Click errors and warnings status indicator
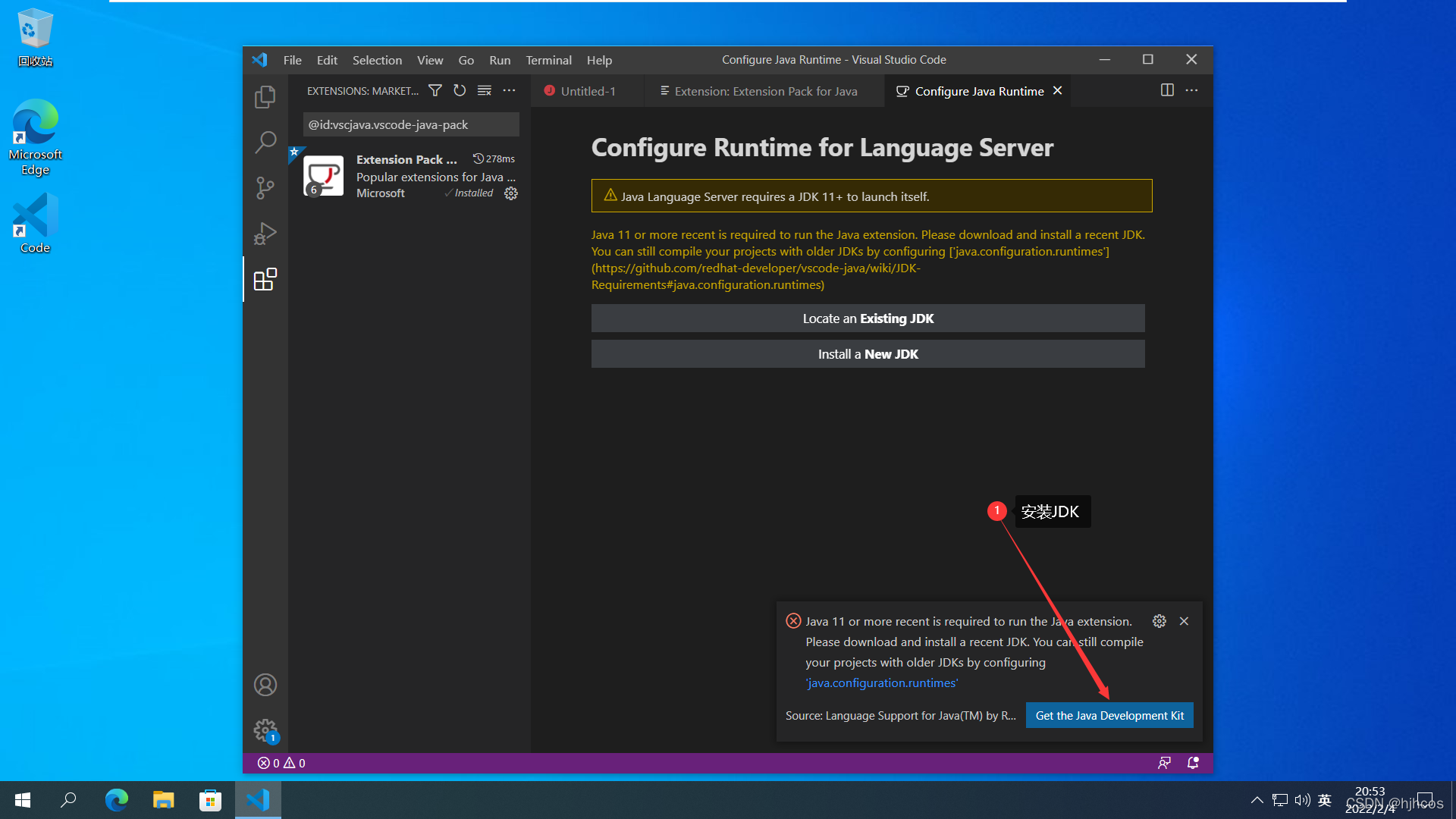This screenshot has width=1456, height=819. [x=281, y=763]
